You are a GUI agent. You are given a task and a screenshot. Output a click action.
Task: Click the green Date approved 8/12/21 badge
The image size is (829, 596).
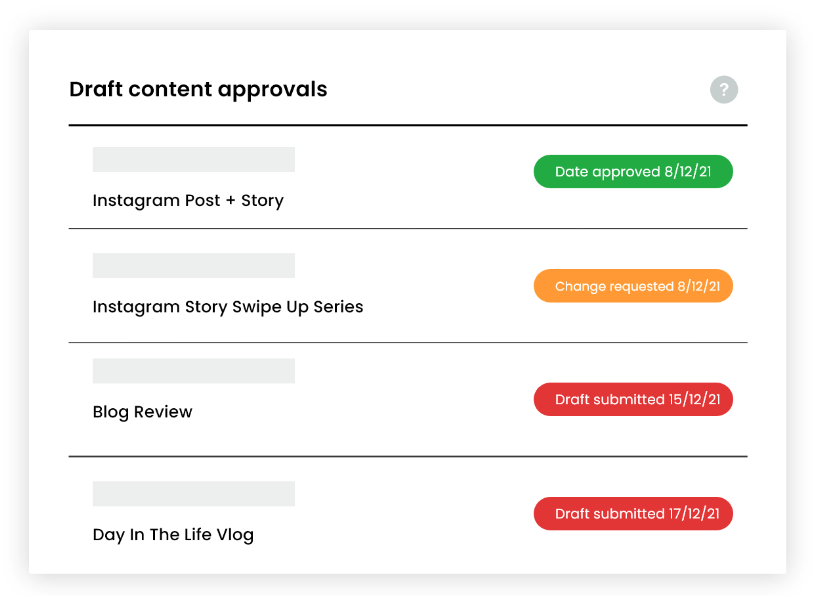click(x=633, y=171)
